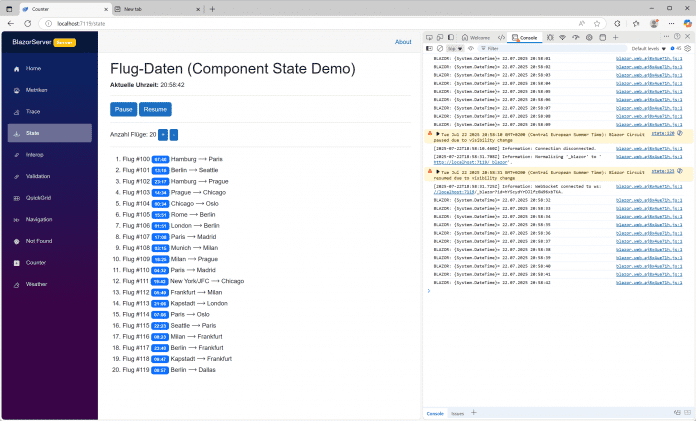This screenshot has width=696, height=421.
Task: Click Flug #100 Hamburg to Paris row
Action: click(x=173, y=159)
